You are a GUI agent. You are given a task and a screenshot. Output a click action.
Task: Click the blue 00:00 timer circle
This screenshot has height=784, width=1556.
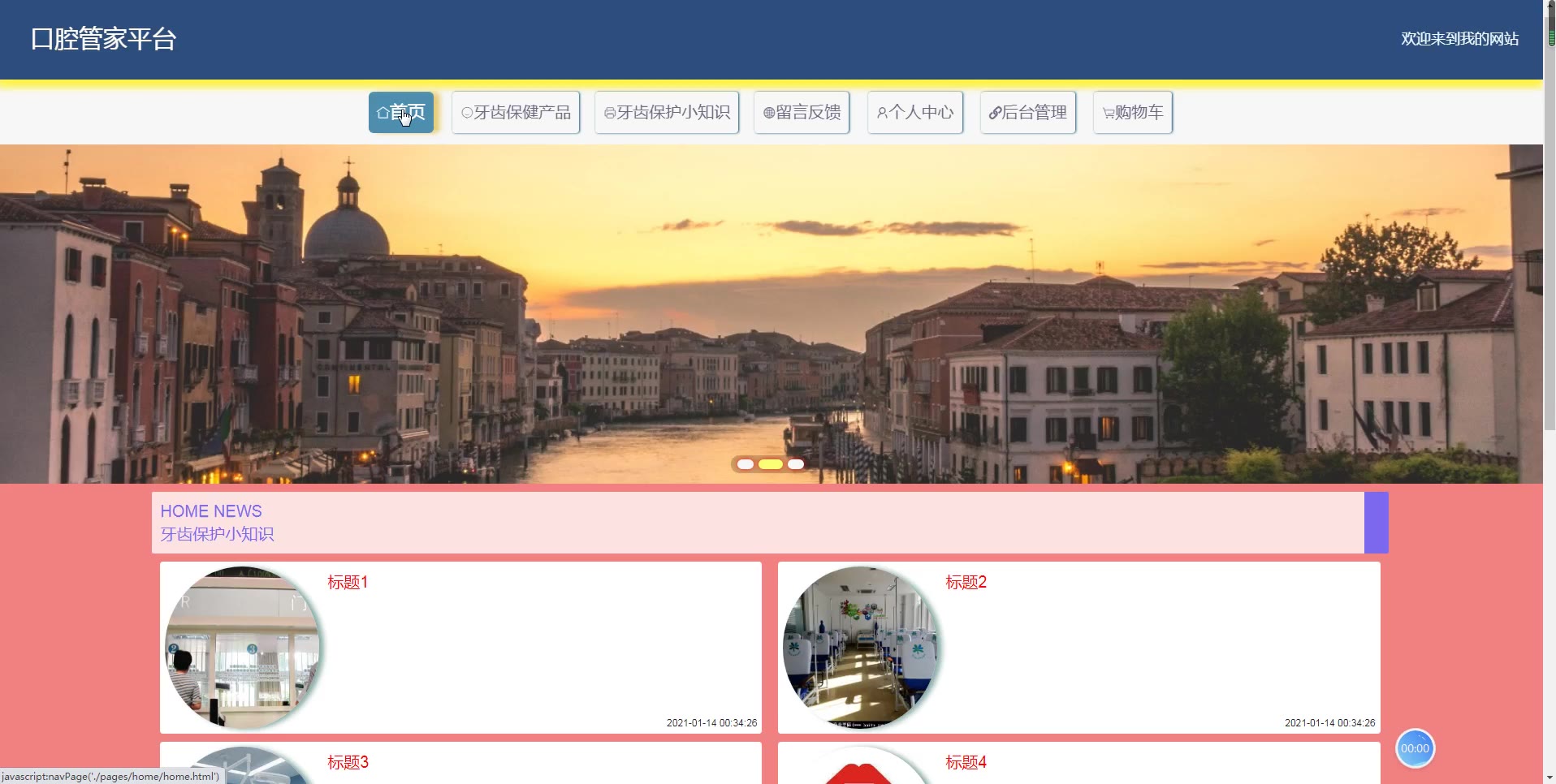[x=1415, y=748]
